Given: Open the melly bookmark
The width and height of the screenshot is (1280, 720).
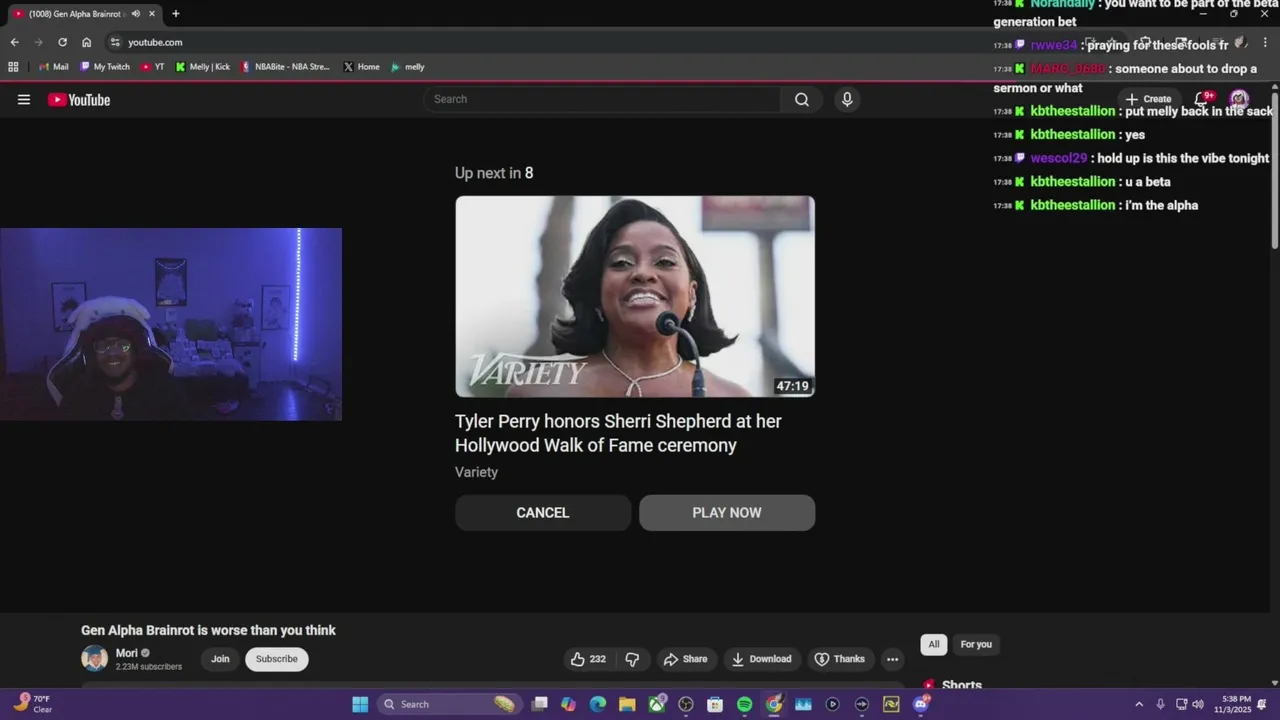Looking at the screenshot, I should [408, 67].
